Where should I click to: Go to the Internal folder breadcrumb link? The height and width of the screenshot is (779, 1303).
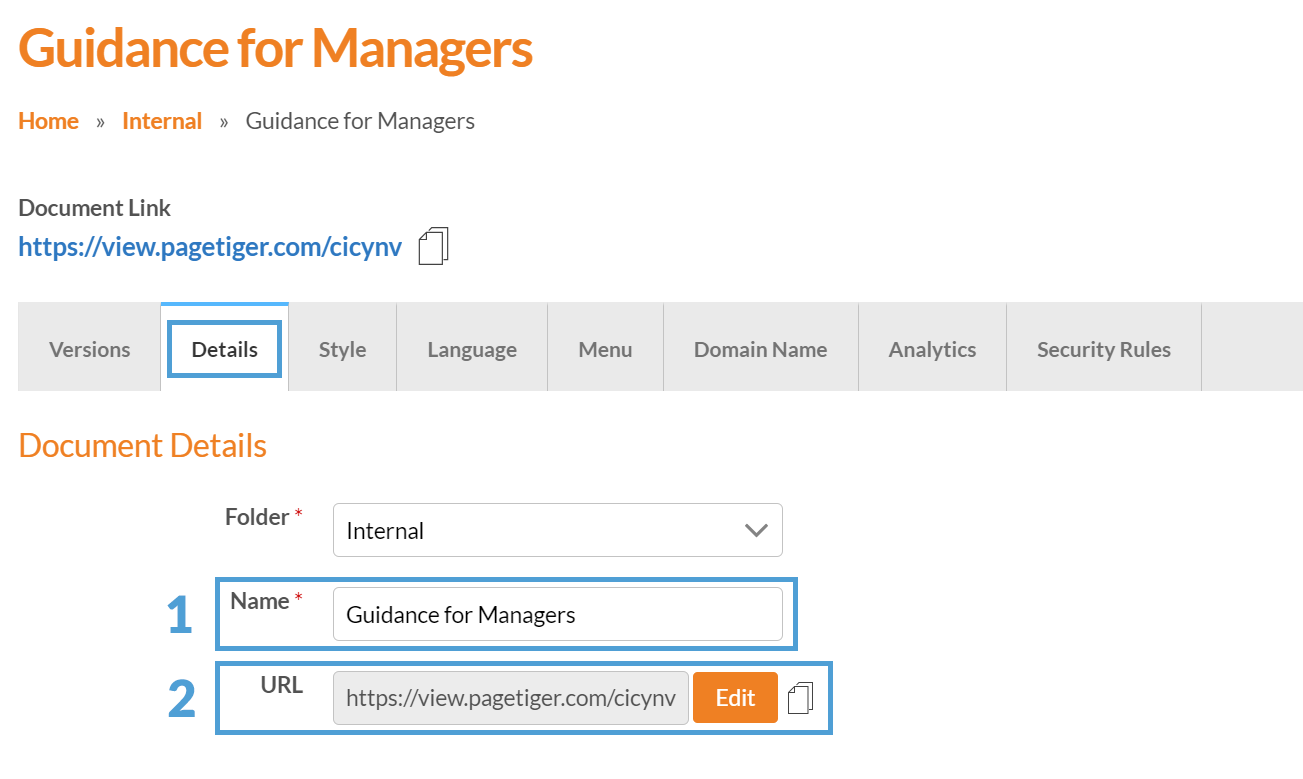pyautogui.click(x=162, y=121)
